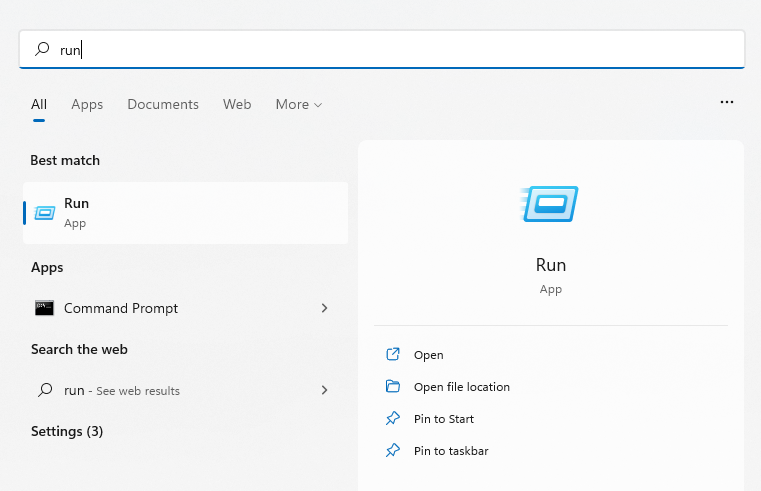Select 'run - See web results' entry
The image size is (761, 491).
122,390
